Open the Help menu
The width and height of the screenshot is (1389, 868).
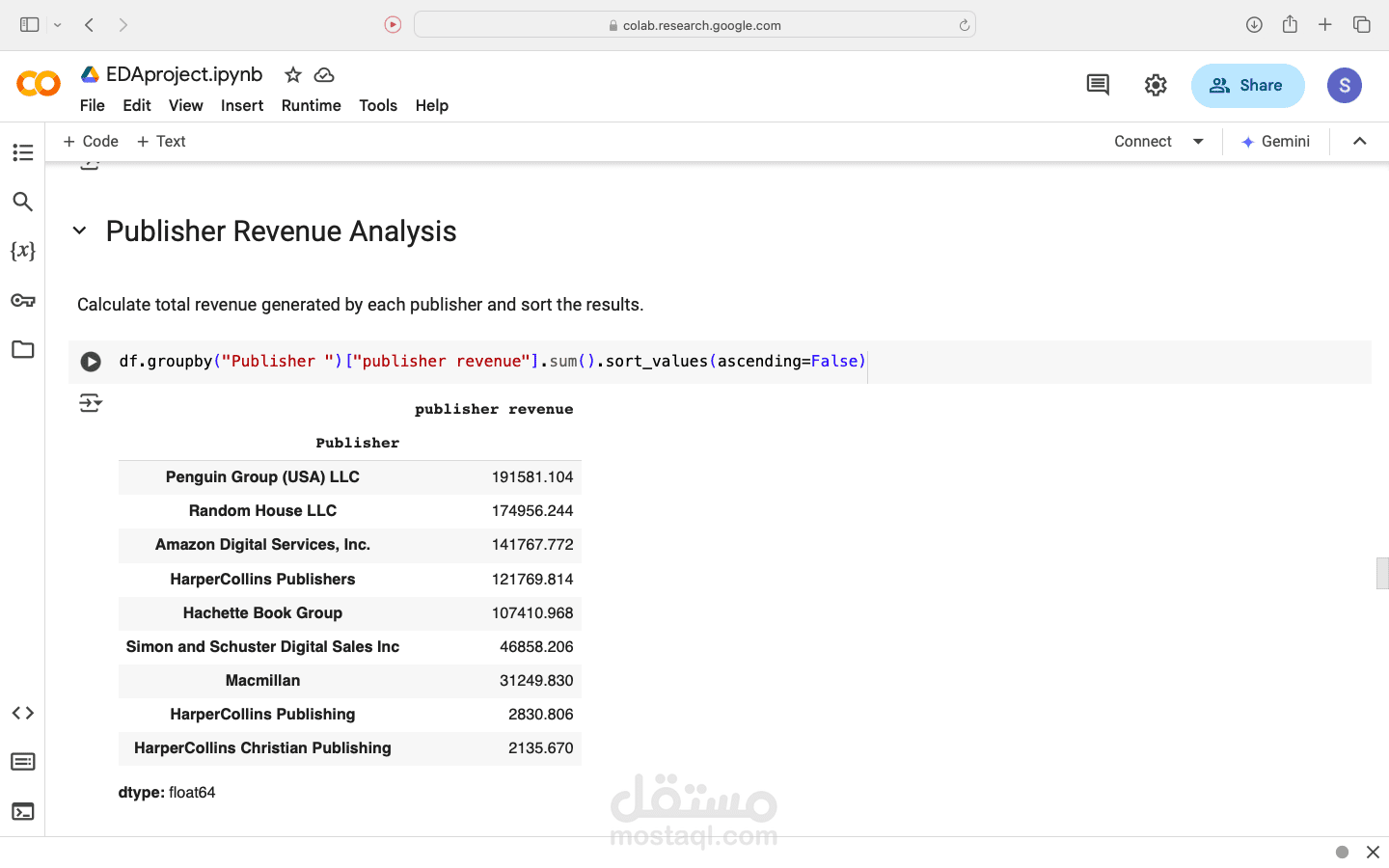click(432, 105)
